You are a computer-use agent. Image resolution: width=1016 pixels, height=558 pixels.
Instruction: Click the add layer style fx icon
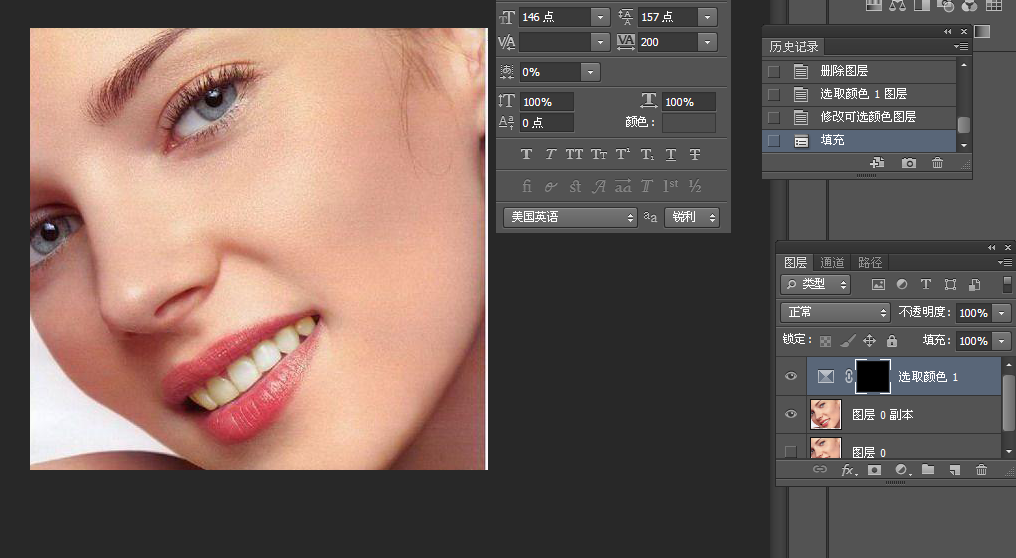848,470
